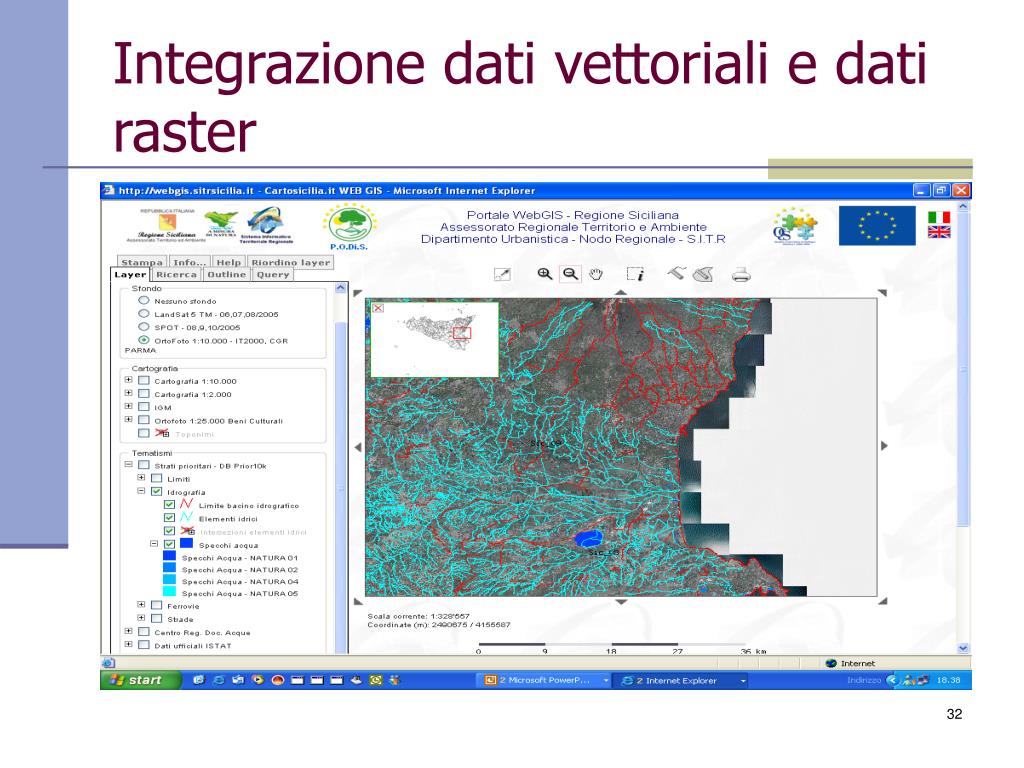Click the European Union flag logo

coord(877,225)
